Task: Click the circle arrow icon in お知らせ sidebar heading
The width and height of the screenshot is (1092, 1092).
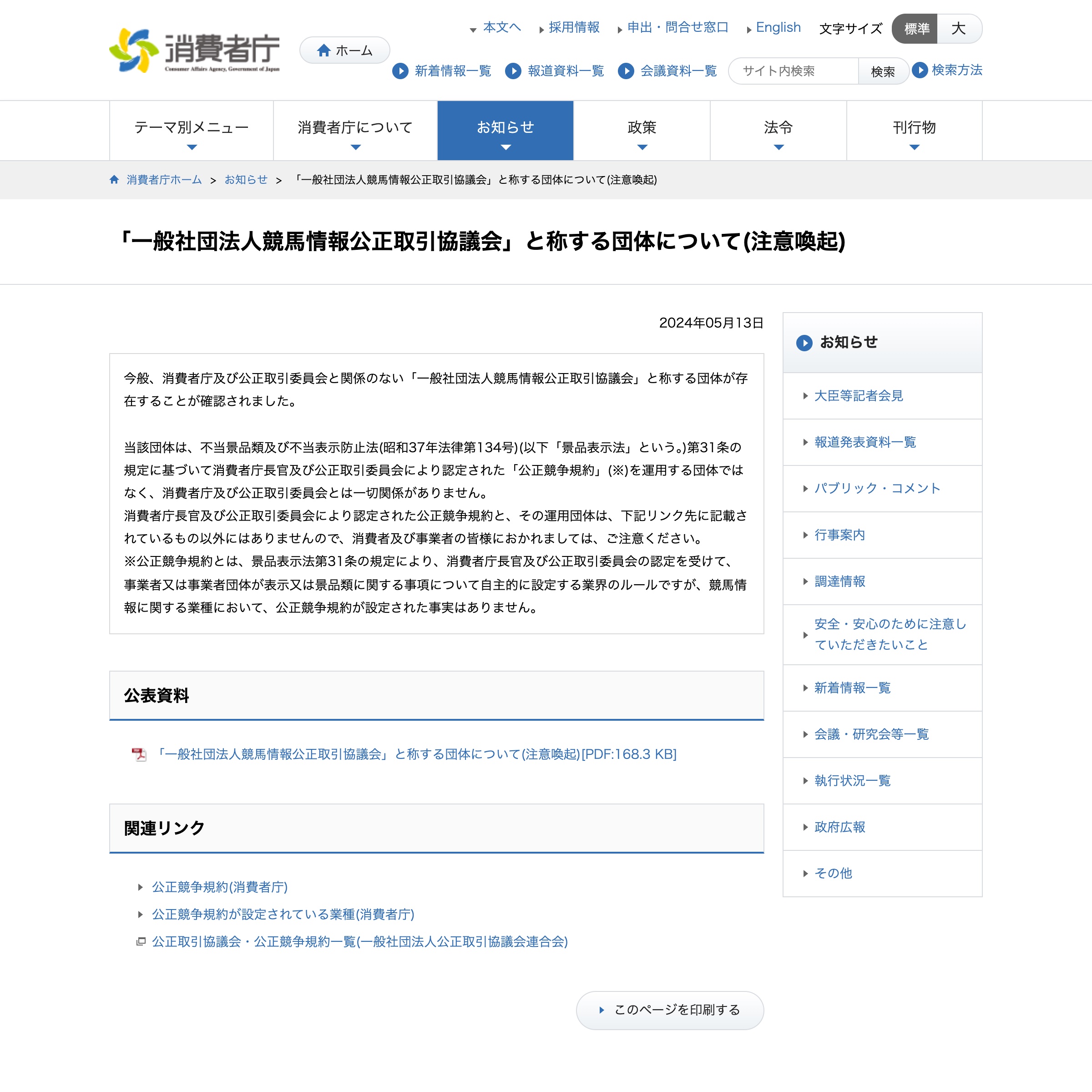Action: (804, 343)
